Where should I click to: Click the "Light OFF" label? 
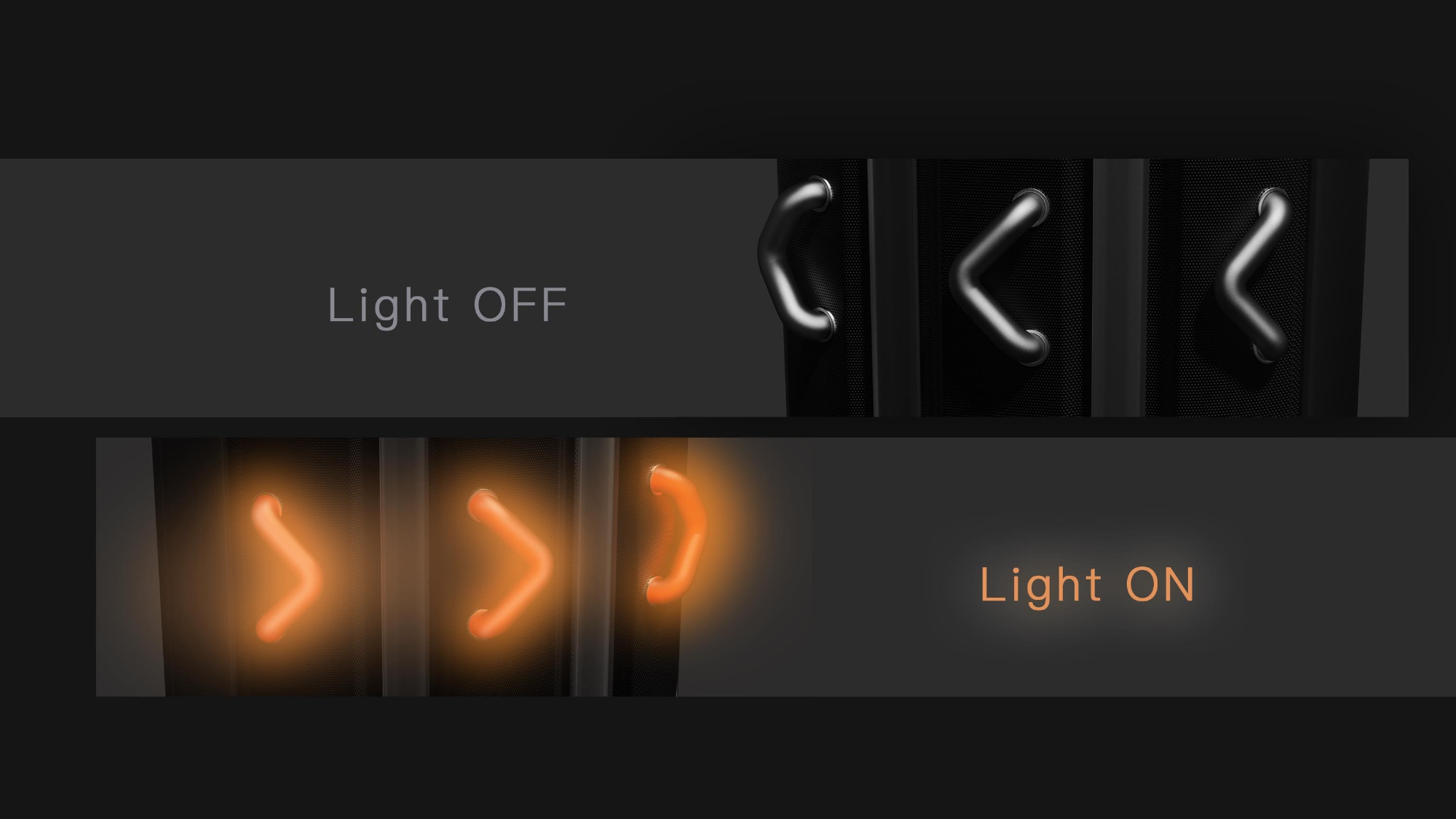click(x=447, y=304)
